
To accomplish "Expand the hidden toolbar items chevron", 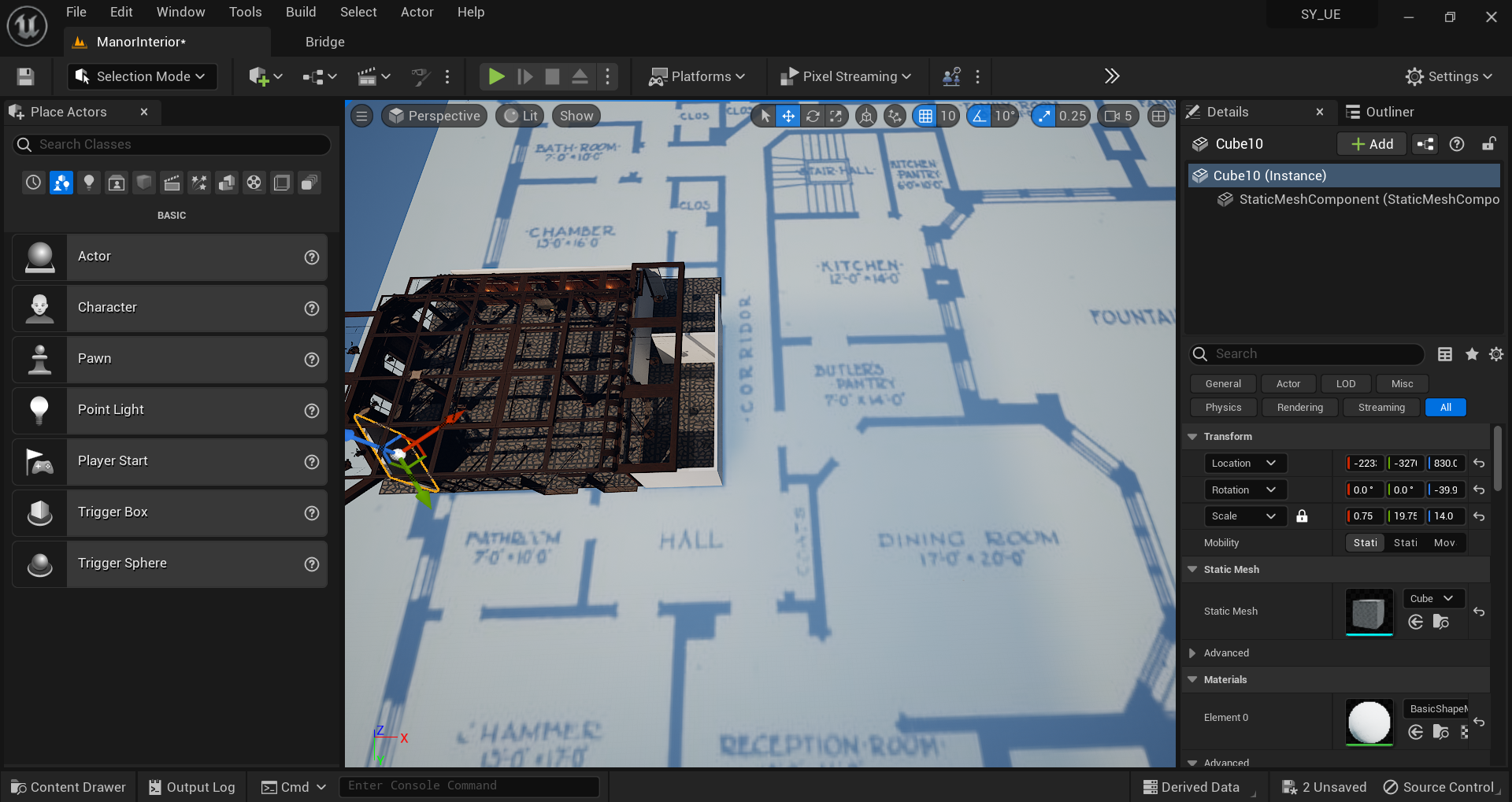I will pos(1111,76).
